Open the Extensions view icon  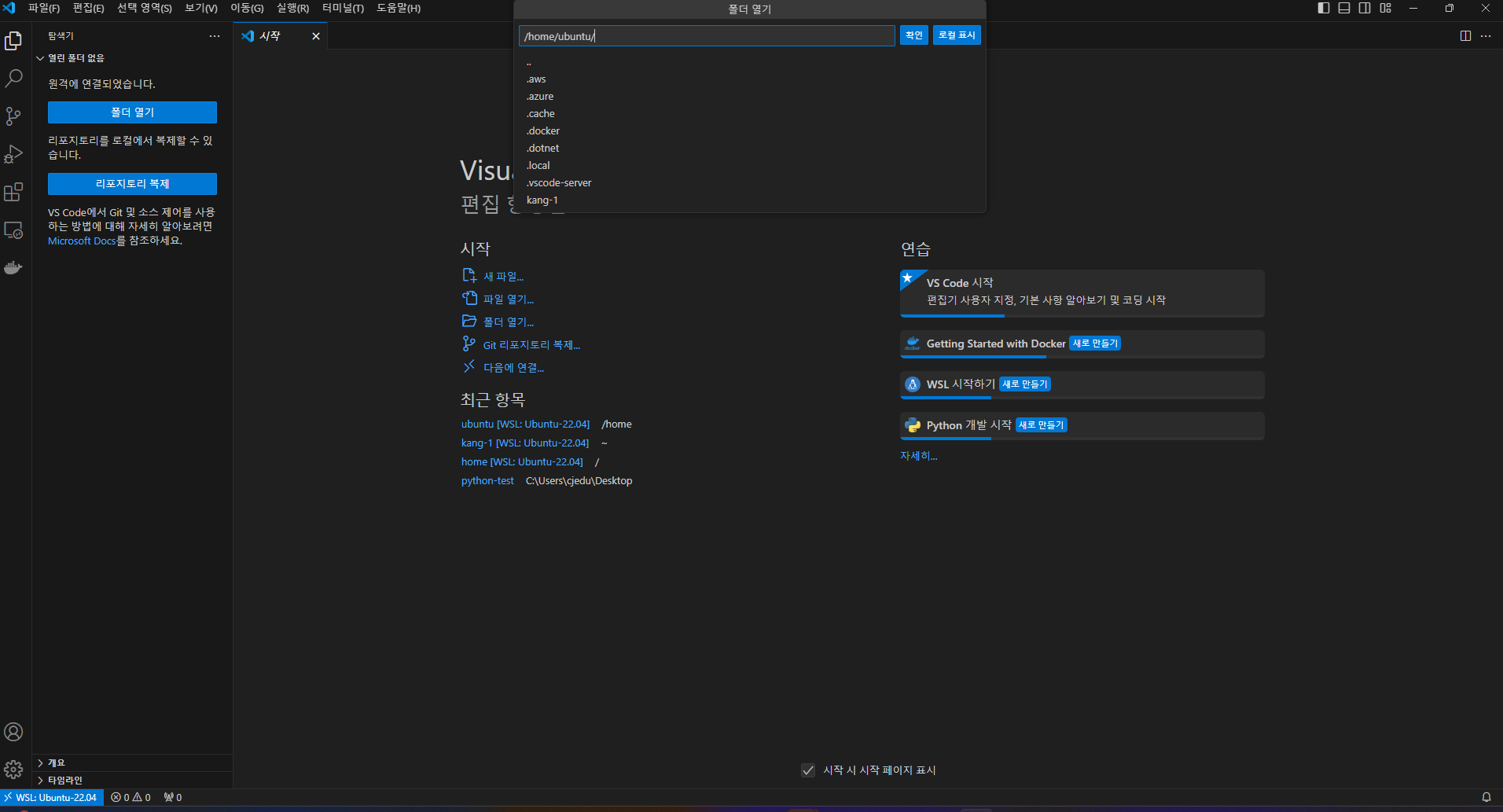click(x=13, y=192)
